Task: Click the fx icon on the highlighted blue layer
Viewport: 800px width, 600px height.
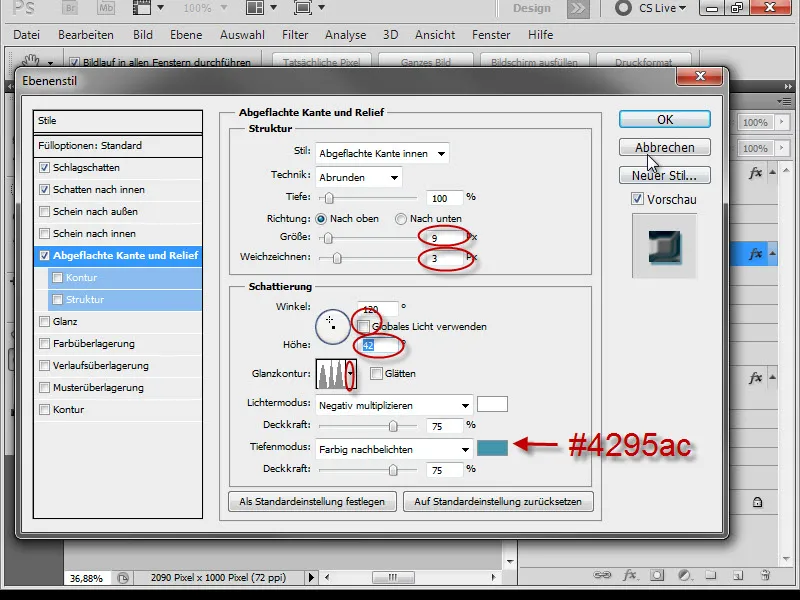Action: (756, 254)
